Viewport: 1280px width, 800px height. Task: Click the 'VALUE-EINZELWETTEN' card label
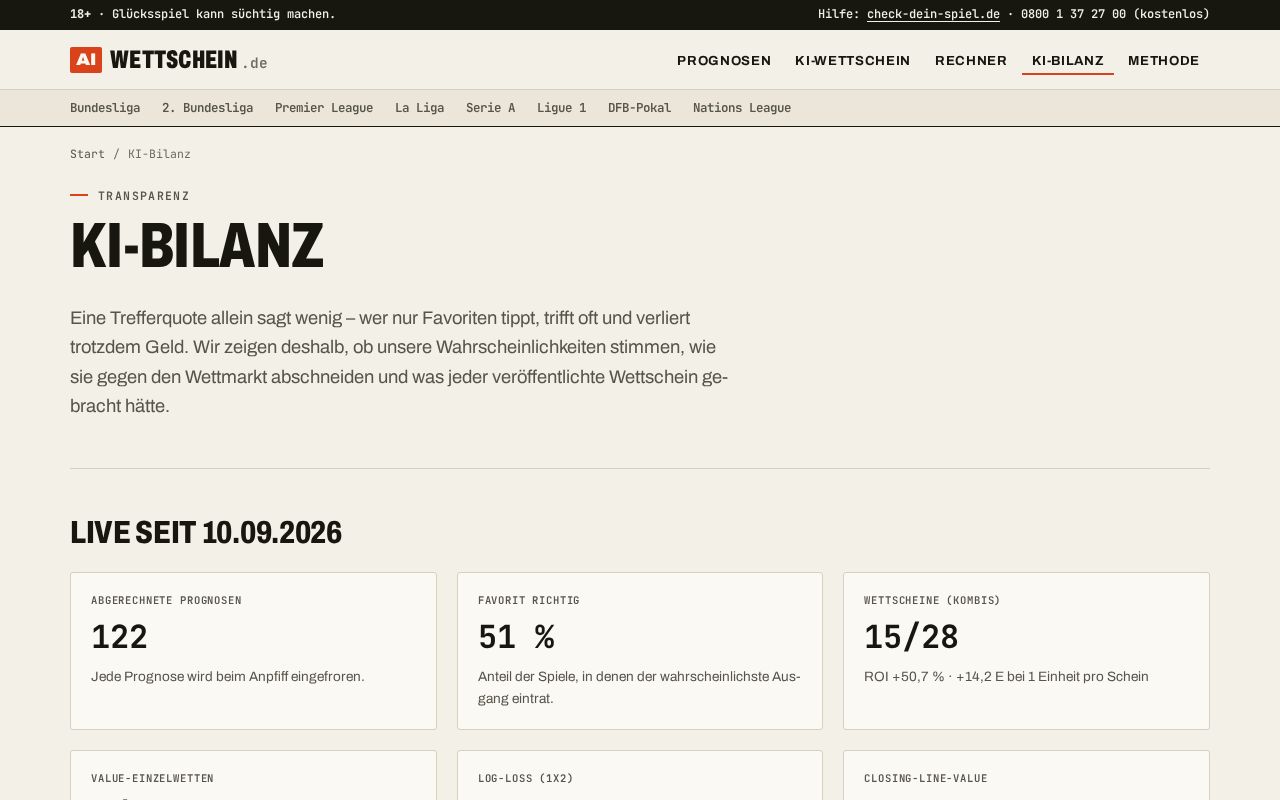click(152, 779)
